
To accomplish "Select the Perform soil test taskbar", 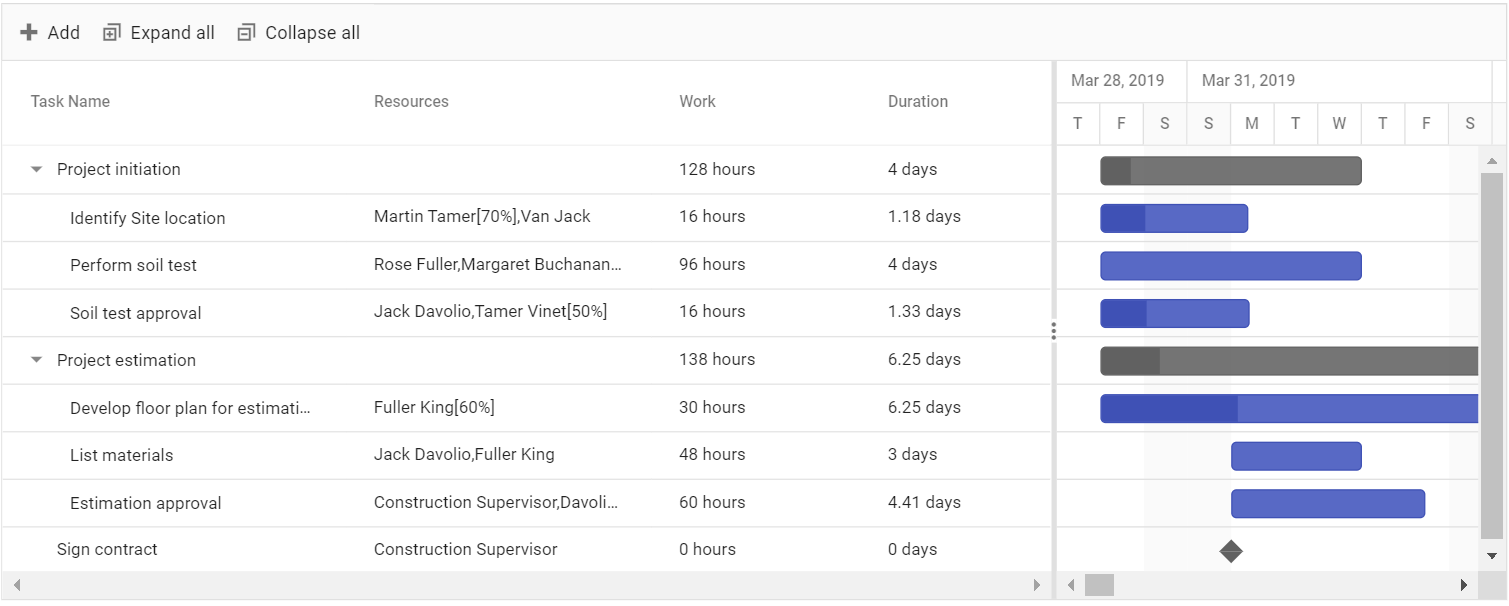I will (x=1231, y=266).
